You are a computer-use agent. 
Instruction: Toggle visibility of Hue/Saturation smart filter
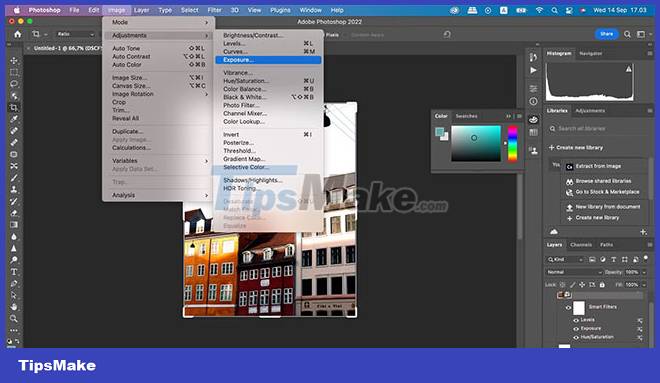click(x=576, y=338)
